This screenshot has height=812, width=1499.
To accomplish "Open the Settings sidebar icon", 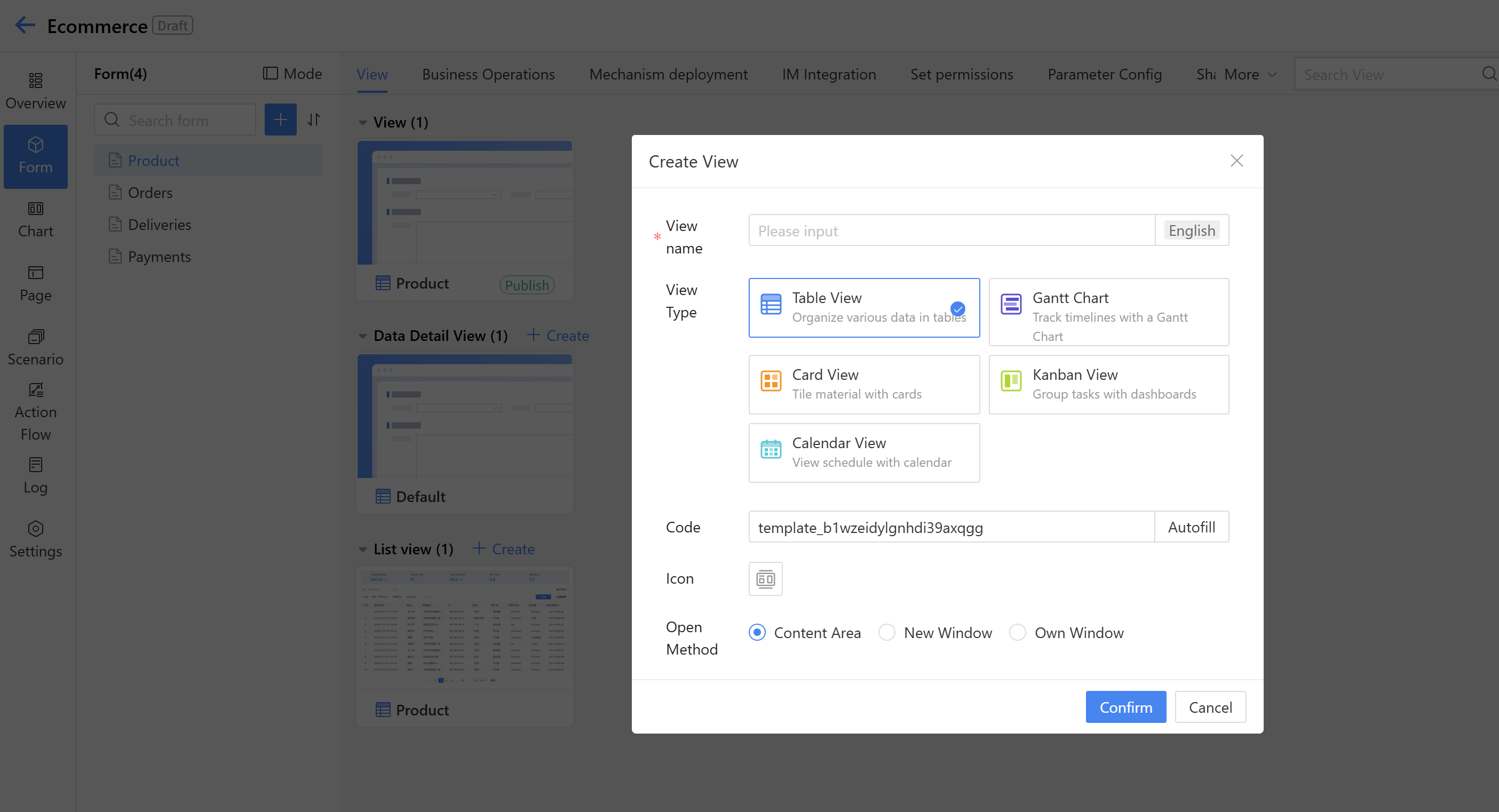I will 36,539.
